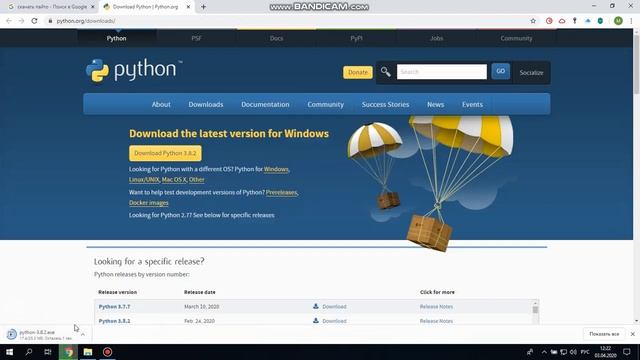Screen dimensions: 640x360
Task: Close the downloads bar
Action: 633,334
